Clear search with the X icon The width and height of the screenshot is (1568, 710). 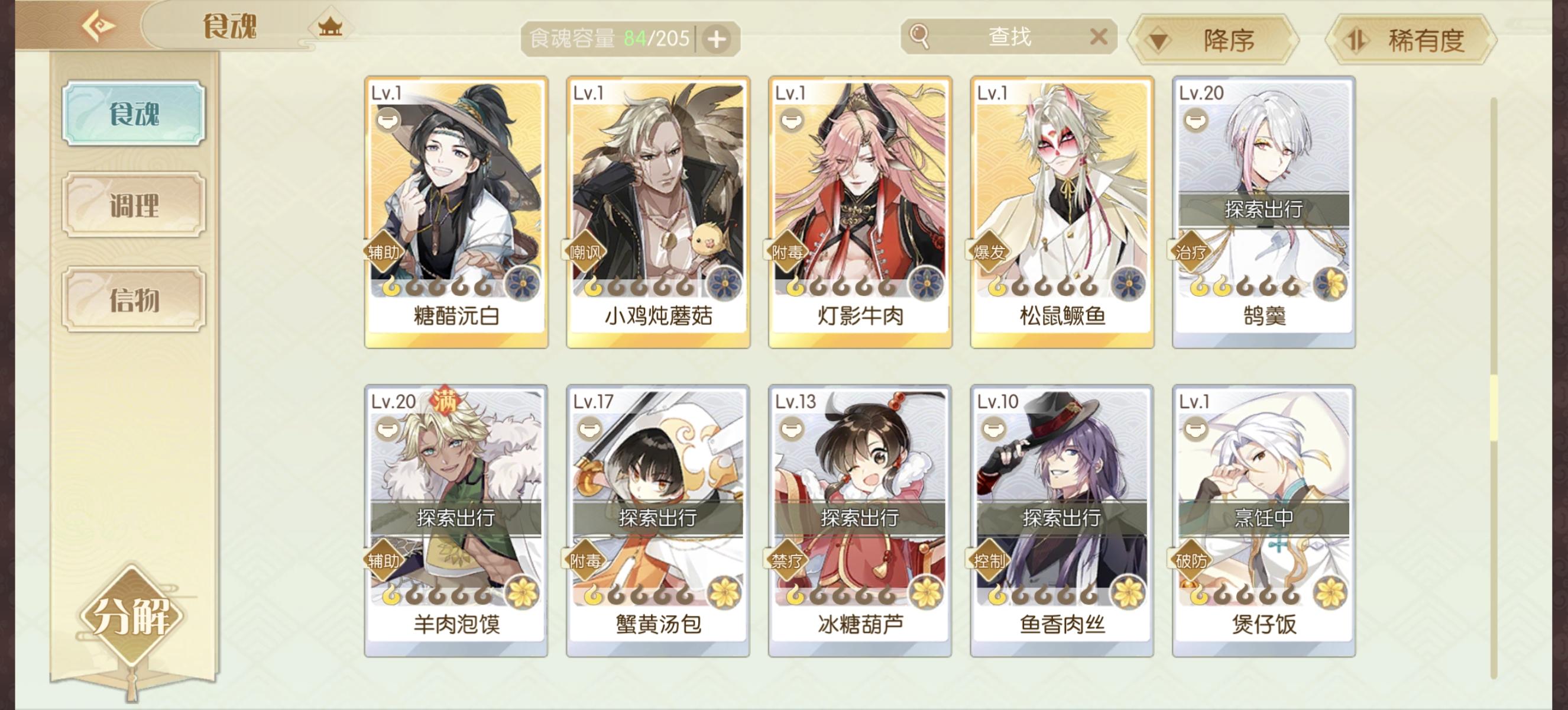1098,37
